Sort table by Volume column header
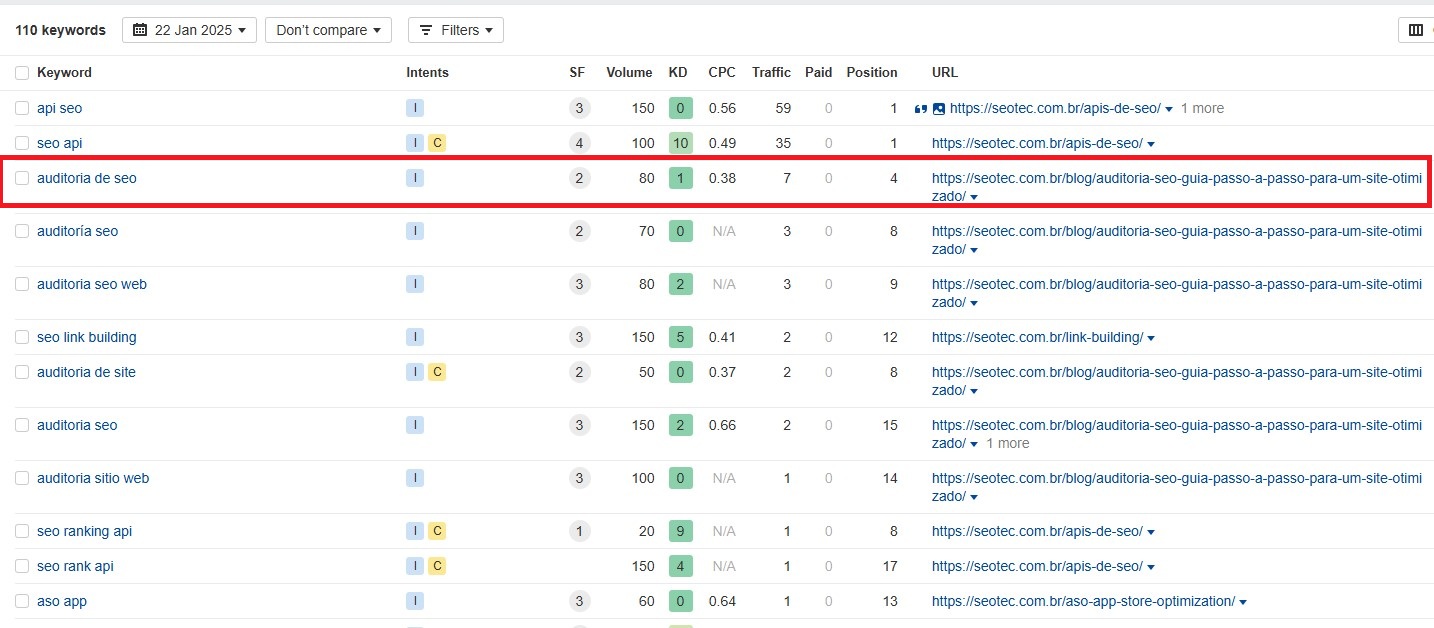This screenshot has height=628, width=1434. pos(629,72)
